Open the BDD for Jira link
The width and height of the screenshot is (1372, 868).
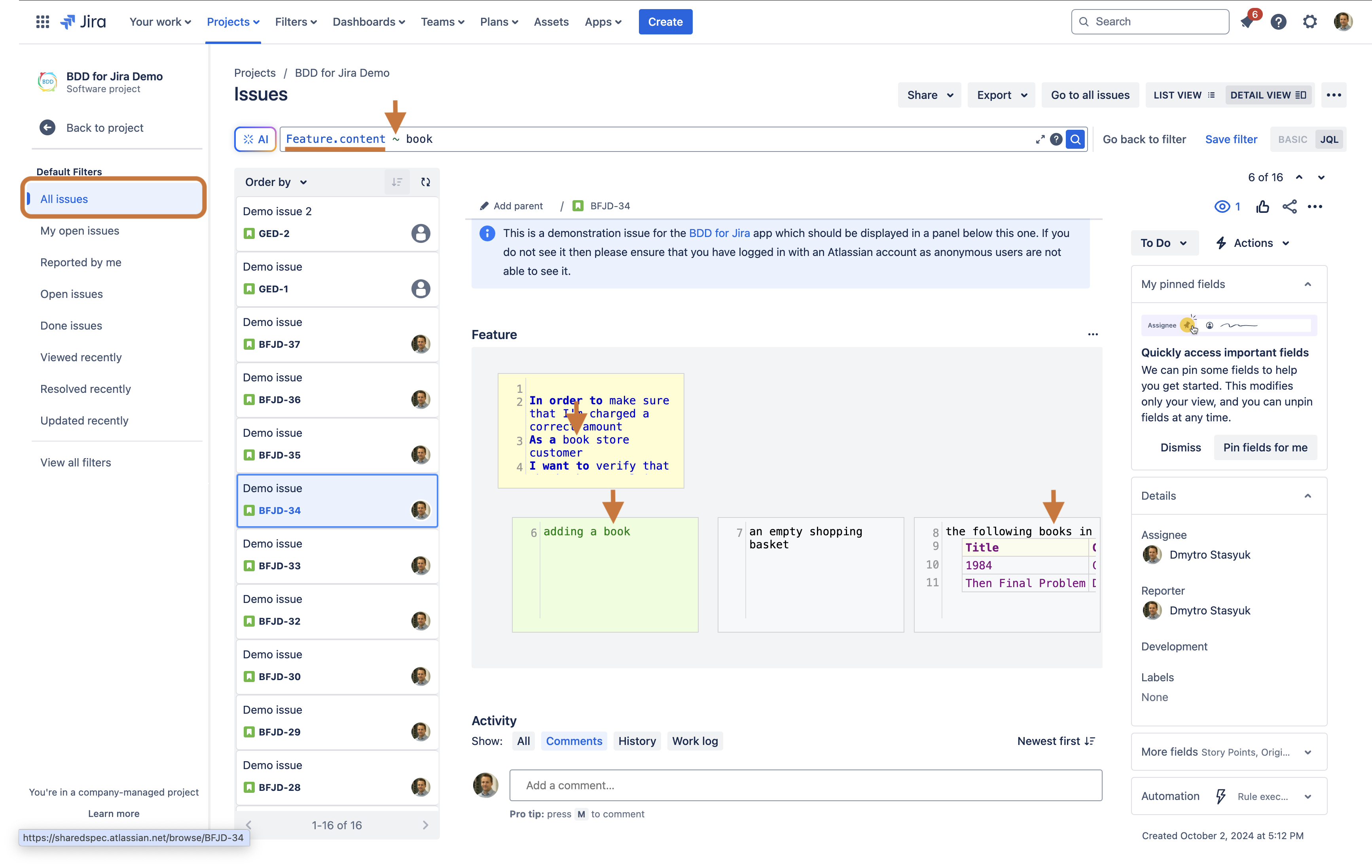pyautogui.click(x=719, y=233)
